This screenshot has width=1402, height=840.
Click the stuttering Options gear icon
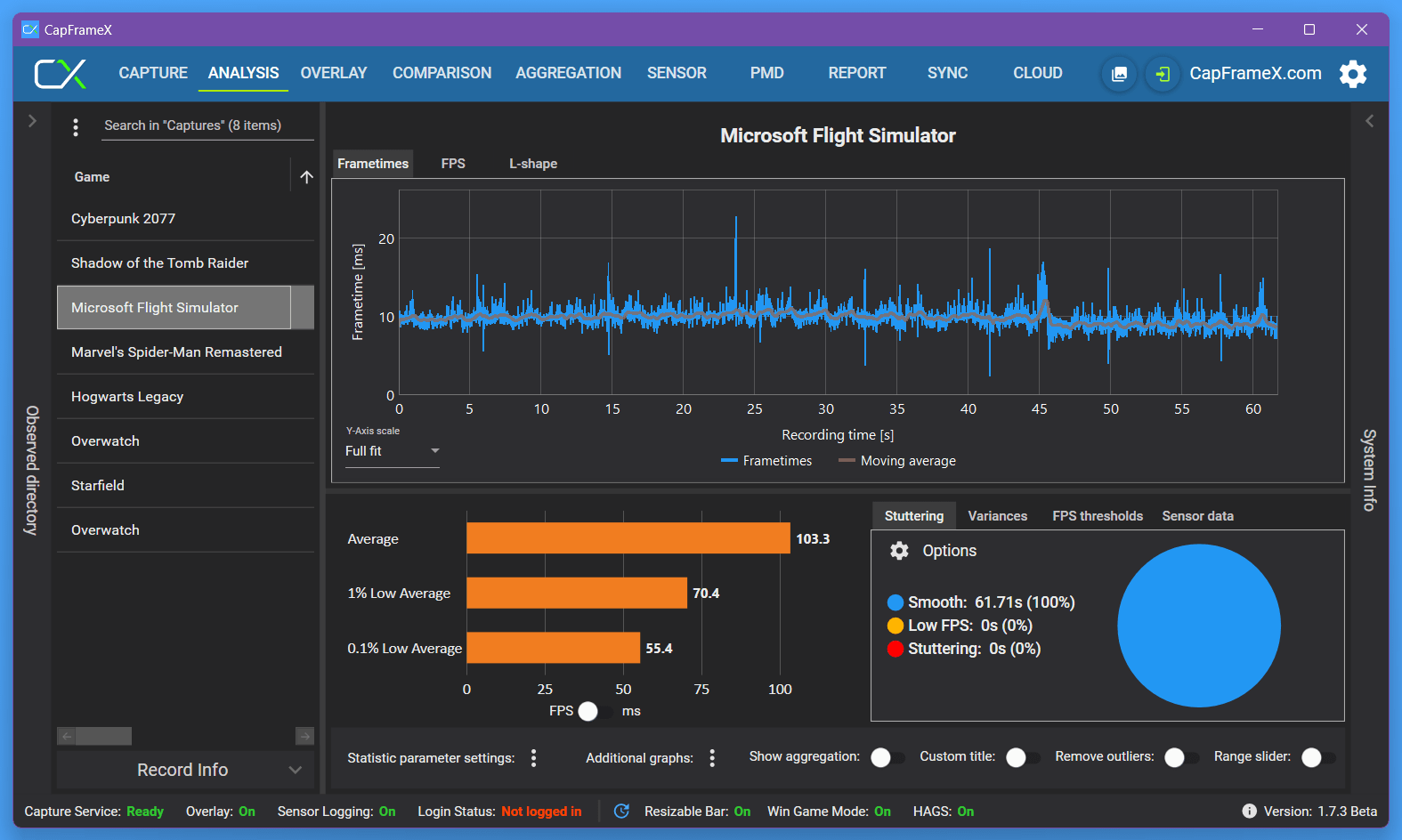pos(899,551)
